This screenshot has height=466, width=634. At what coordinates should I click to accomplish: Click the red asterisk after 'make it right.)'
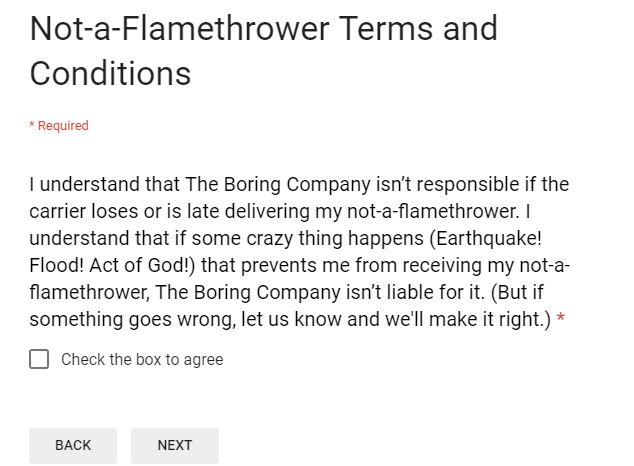pyautogui.click(x=560, y=318)
